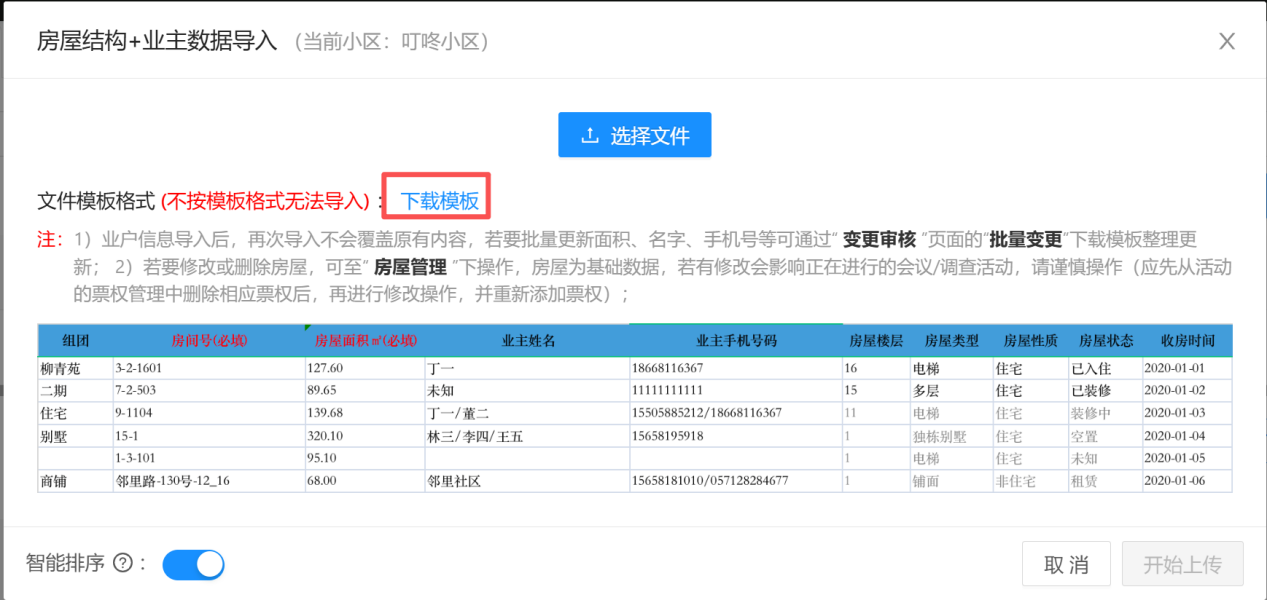
Task: Click the bold 变更审核 text in note
Action: point(879,240)
